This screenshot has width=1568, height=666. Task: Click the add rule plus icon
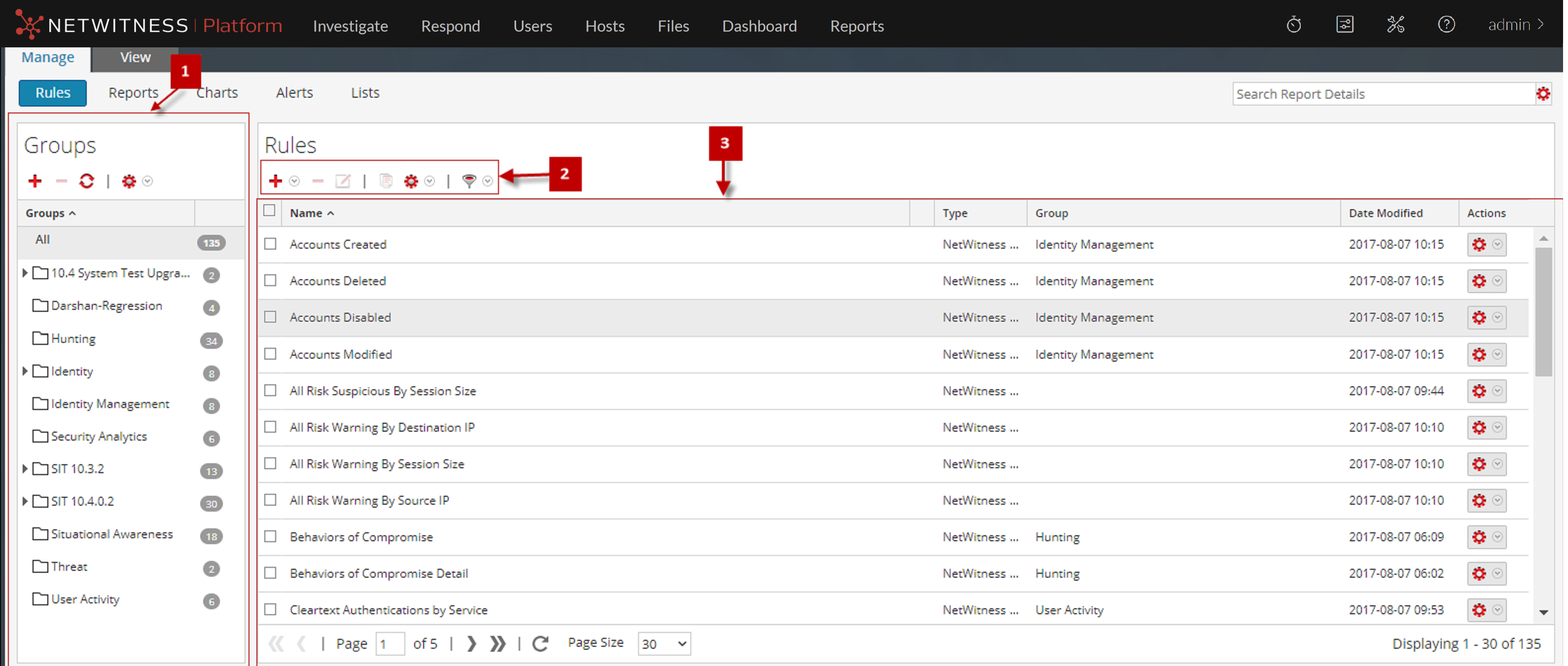[x=275, y=181]
